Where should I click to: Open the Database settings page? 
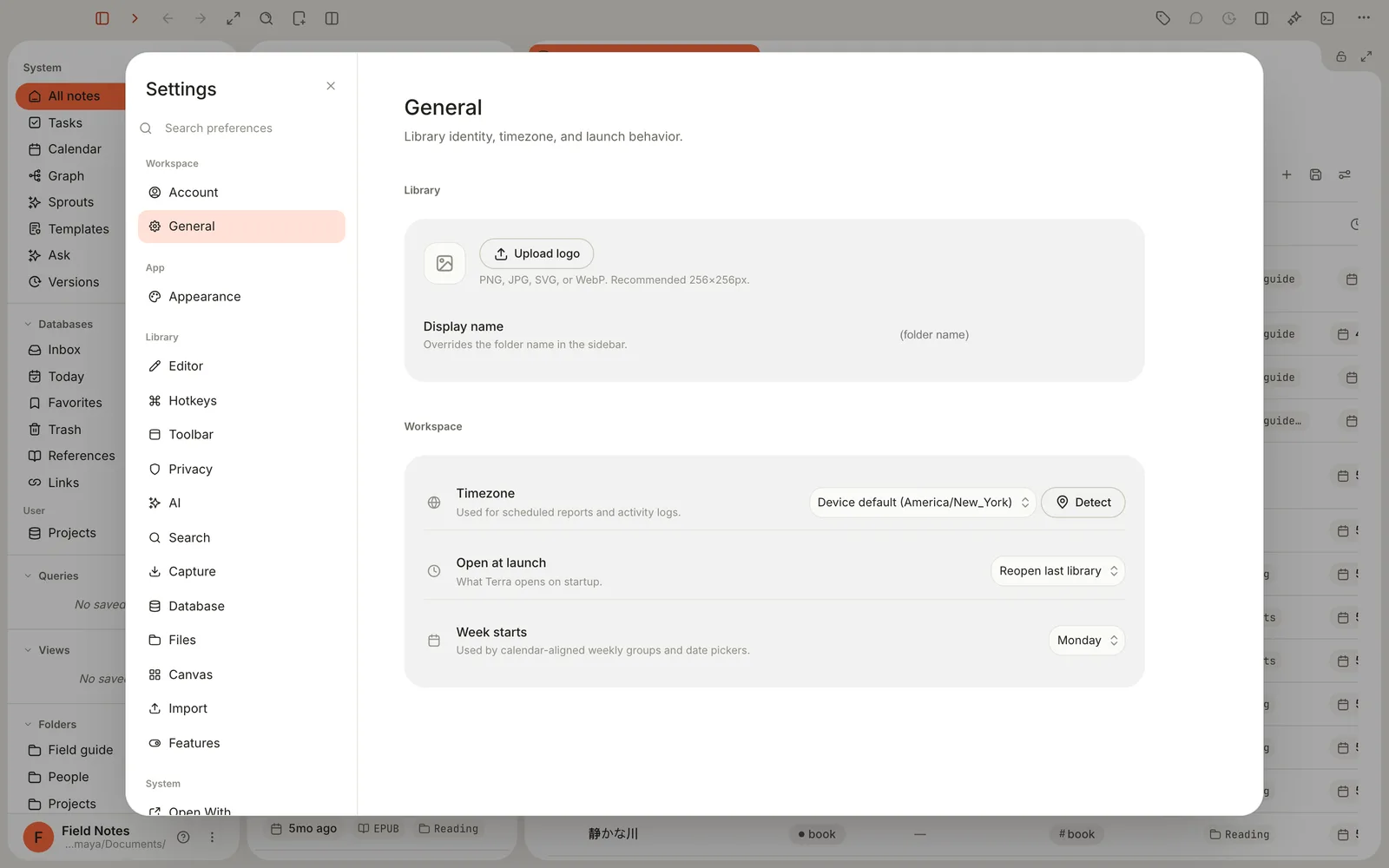point(241,606)
